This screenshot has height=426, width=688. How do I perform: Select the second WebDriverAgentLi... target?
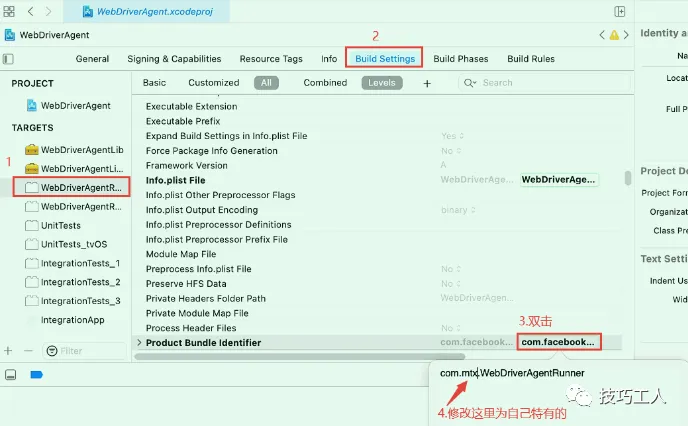point(74,169)
